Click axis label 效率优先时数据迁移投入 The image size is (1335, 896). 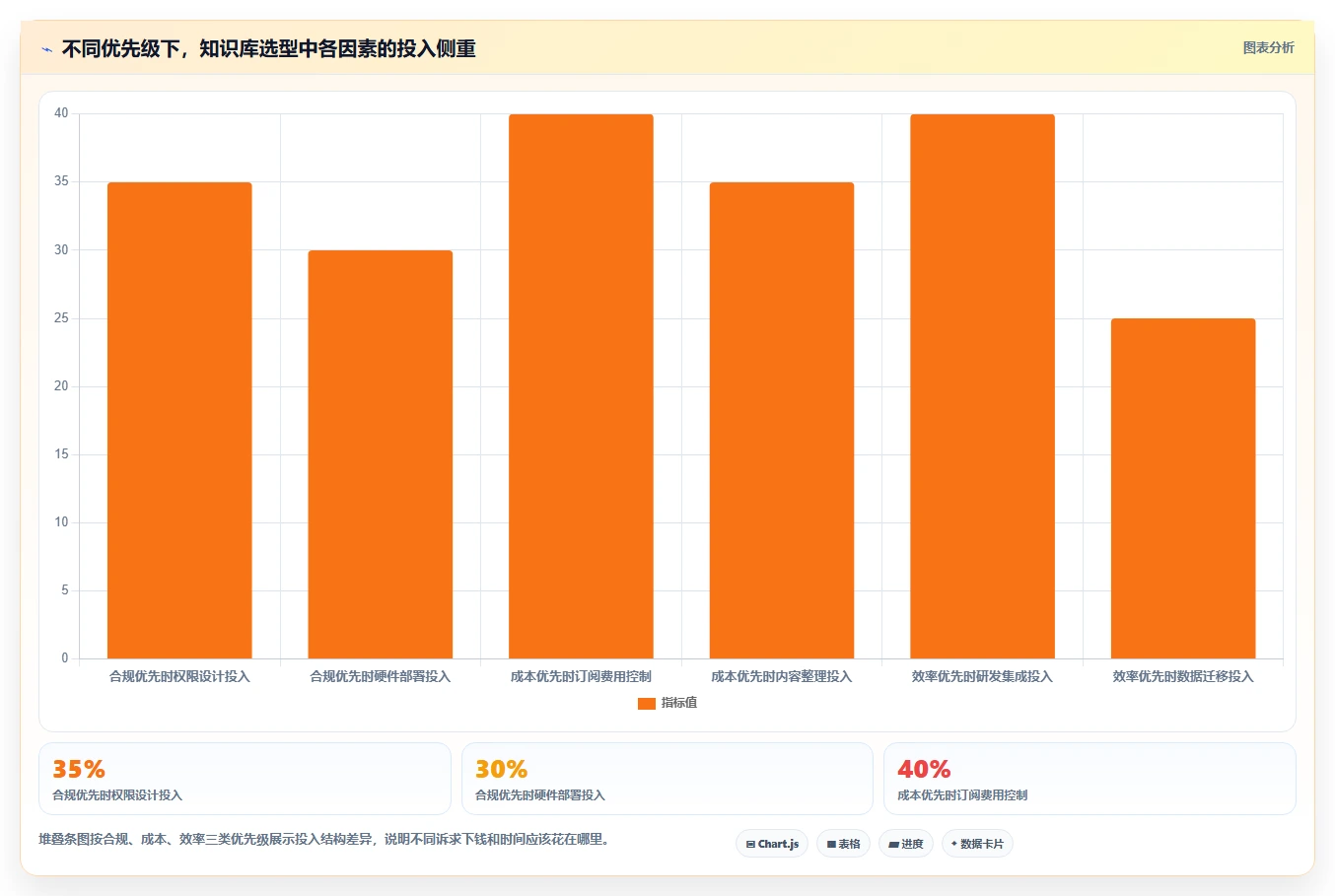pyautogui.click(x=1183, y=676)
